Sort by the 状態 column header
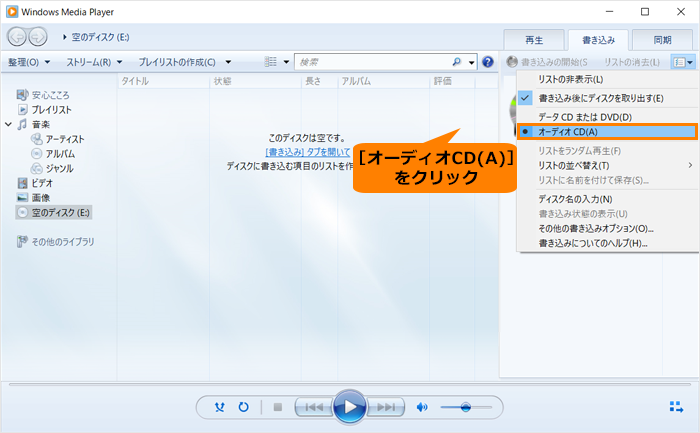Viewport: 700px width, 433px height. (x=255, y=81)
